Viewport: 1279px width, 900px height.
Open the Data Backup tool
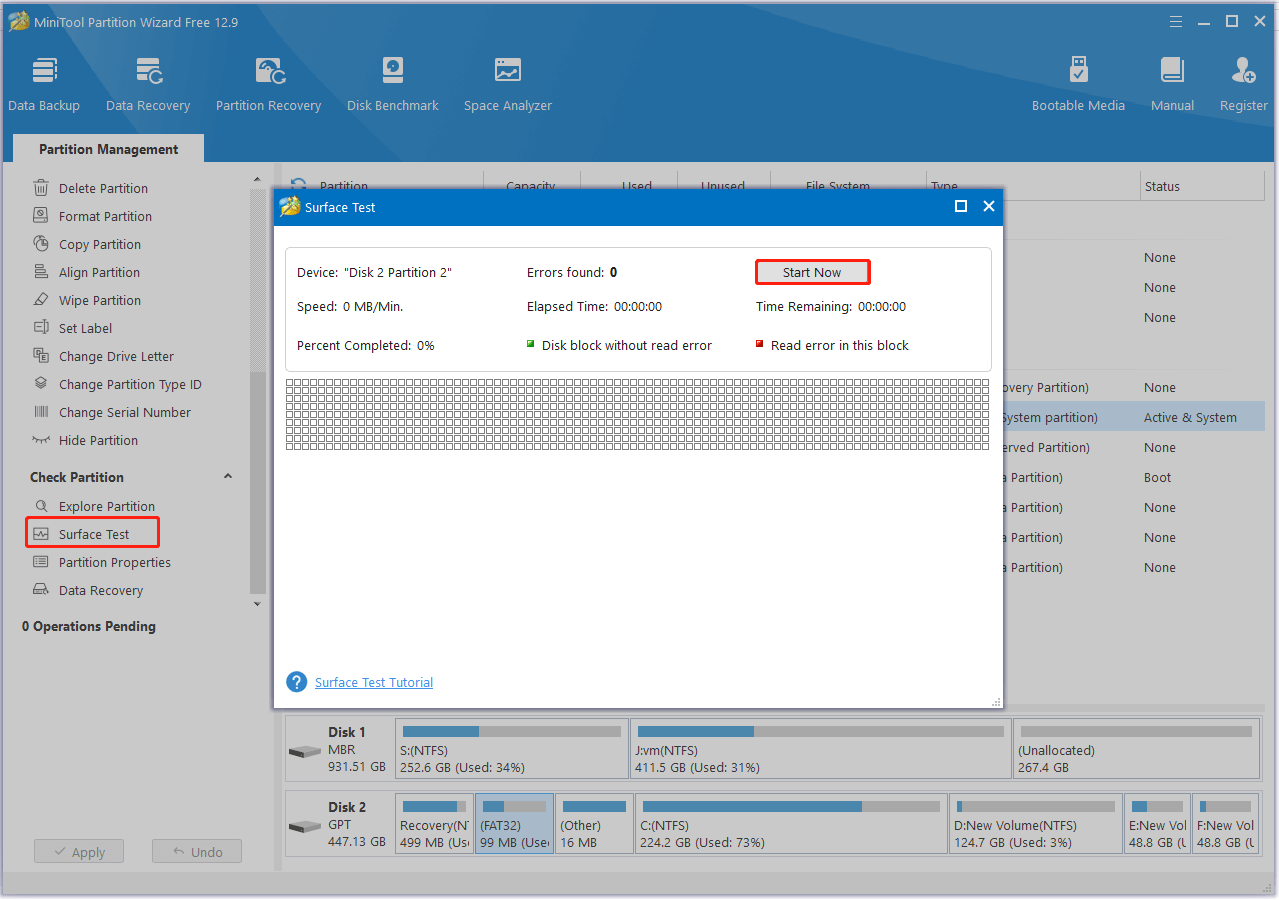tap(44, 84)
